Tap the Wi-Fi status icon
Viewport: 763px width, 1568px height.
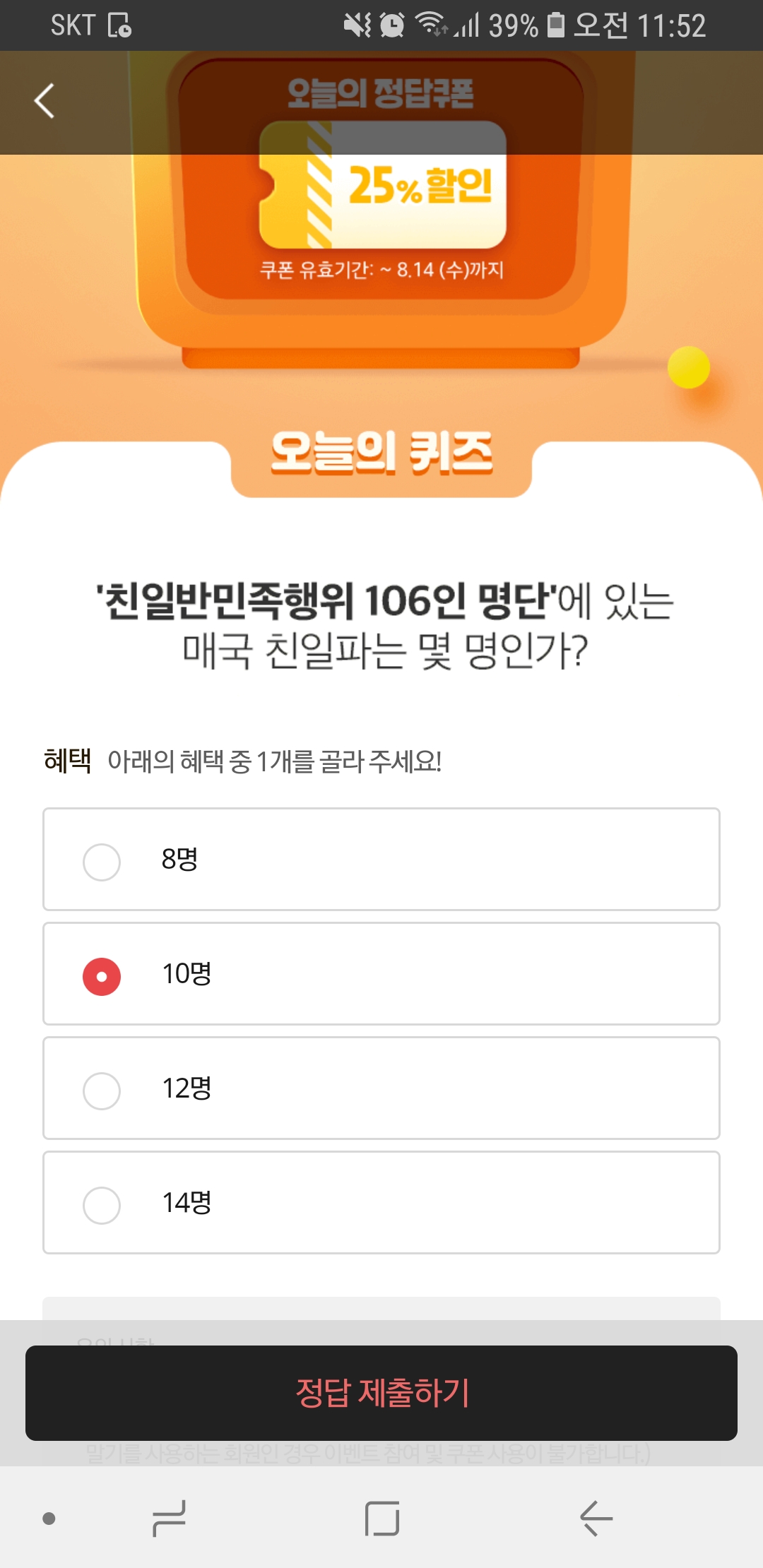(431, 24)
